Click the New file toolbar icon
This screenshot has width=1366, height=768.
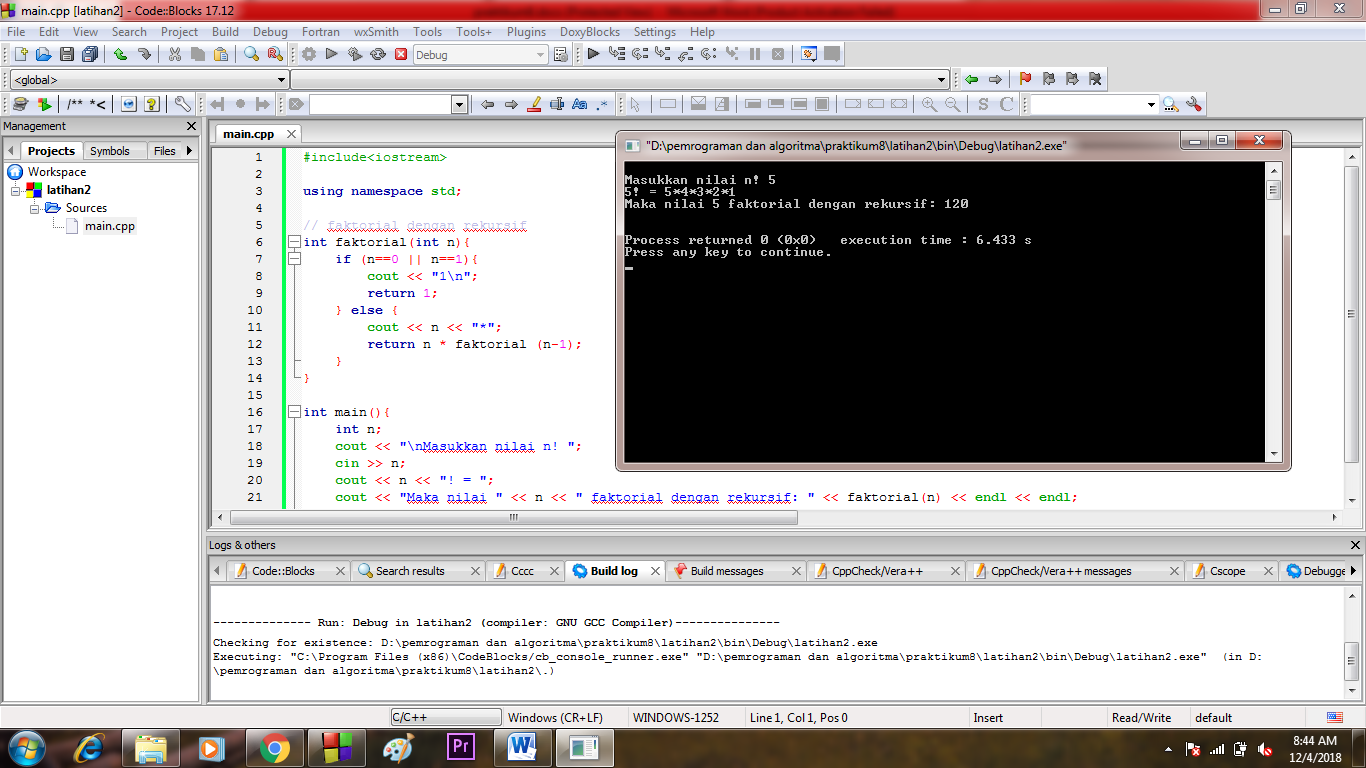point(20,54)
